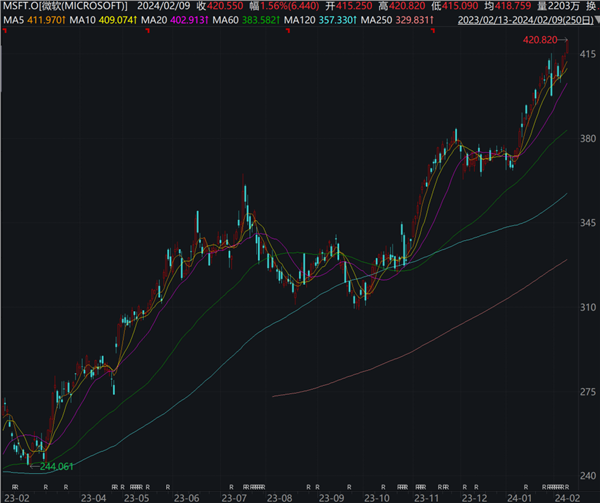600x503 pixels.
Task: Click the MA20 indicator value
Action: (191, 20)
